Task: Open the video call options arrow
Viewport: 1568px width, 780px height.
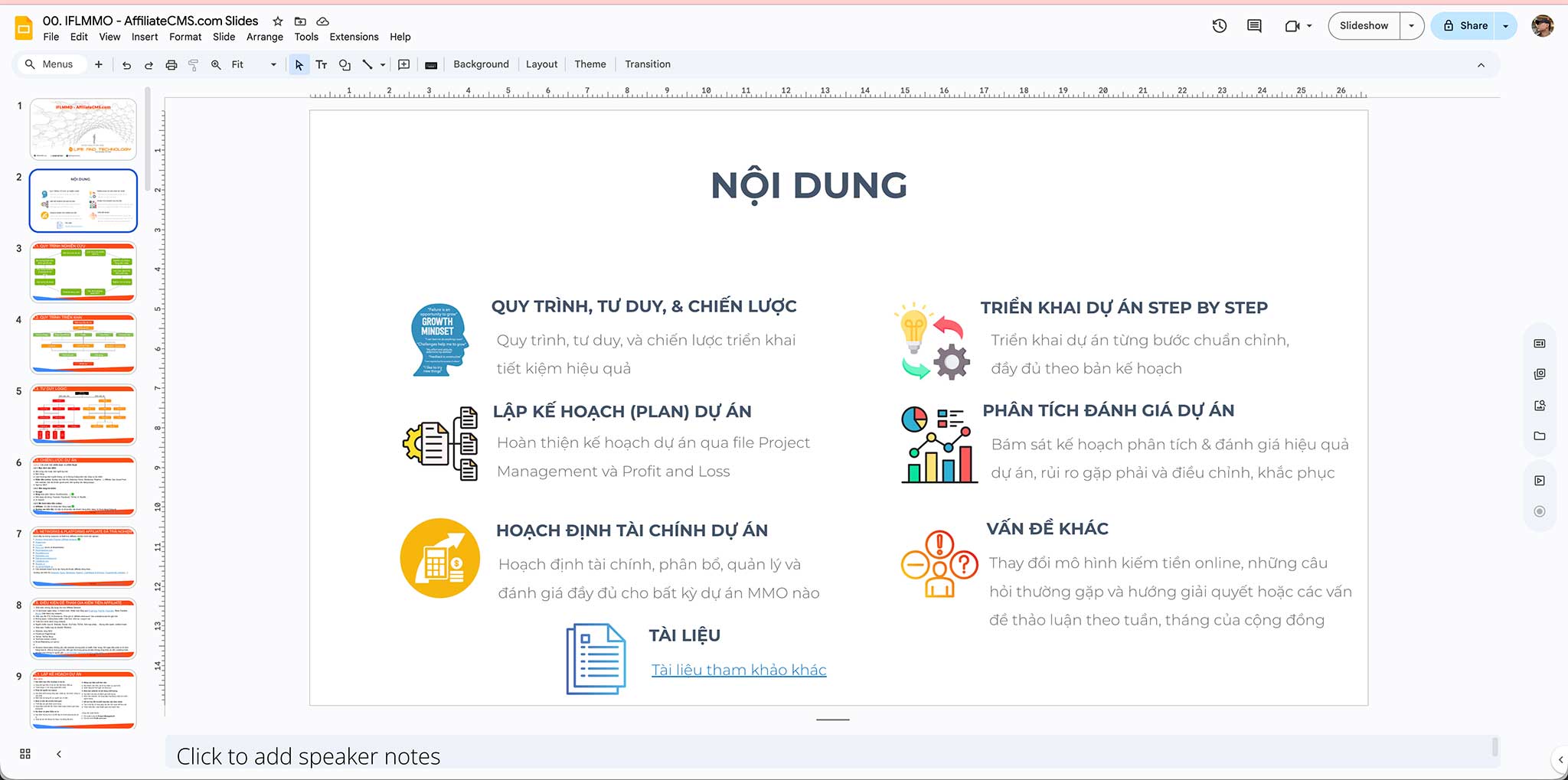Action: pos(1309,26)
